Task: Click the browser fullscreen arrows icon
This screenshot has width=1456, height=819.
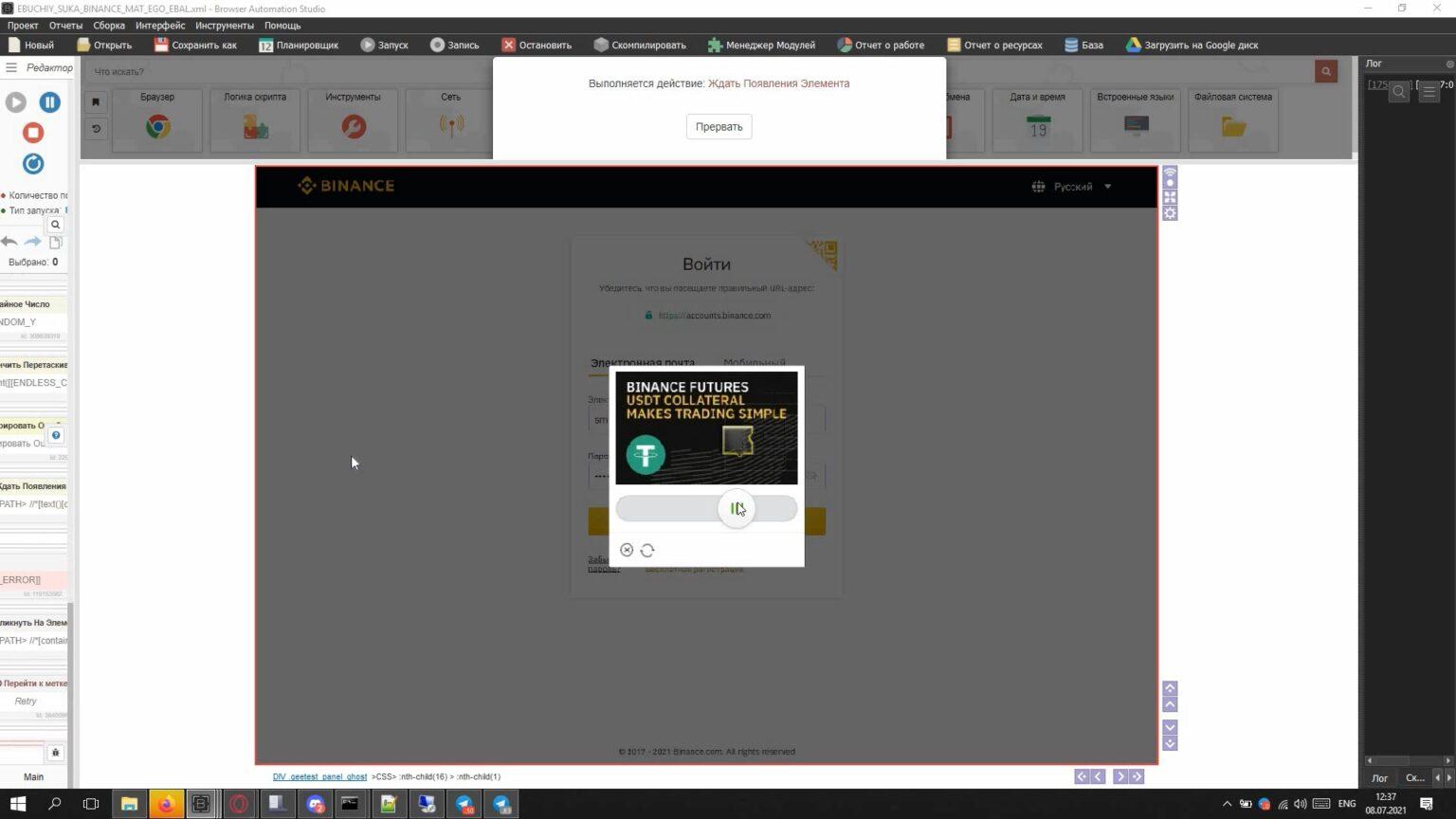Action: [x=1170, y=196]
